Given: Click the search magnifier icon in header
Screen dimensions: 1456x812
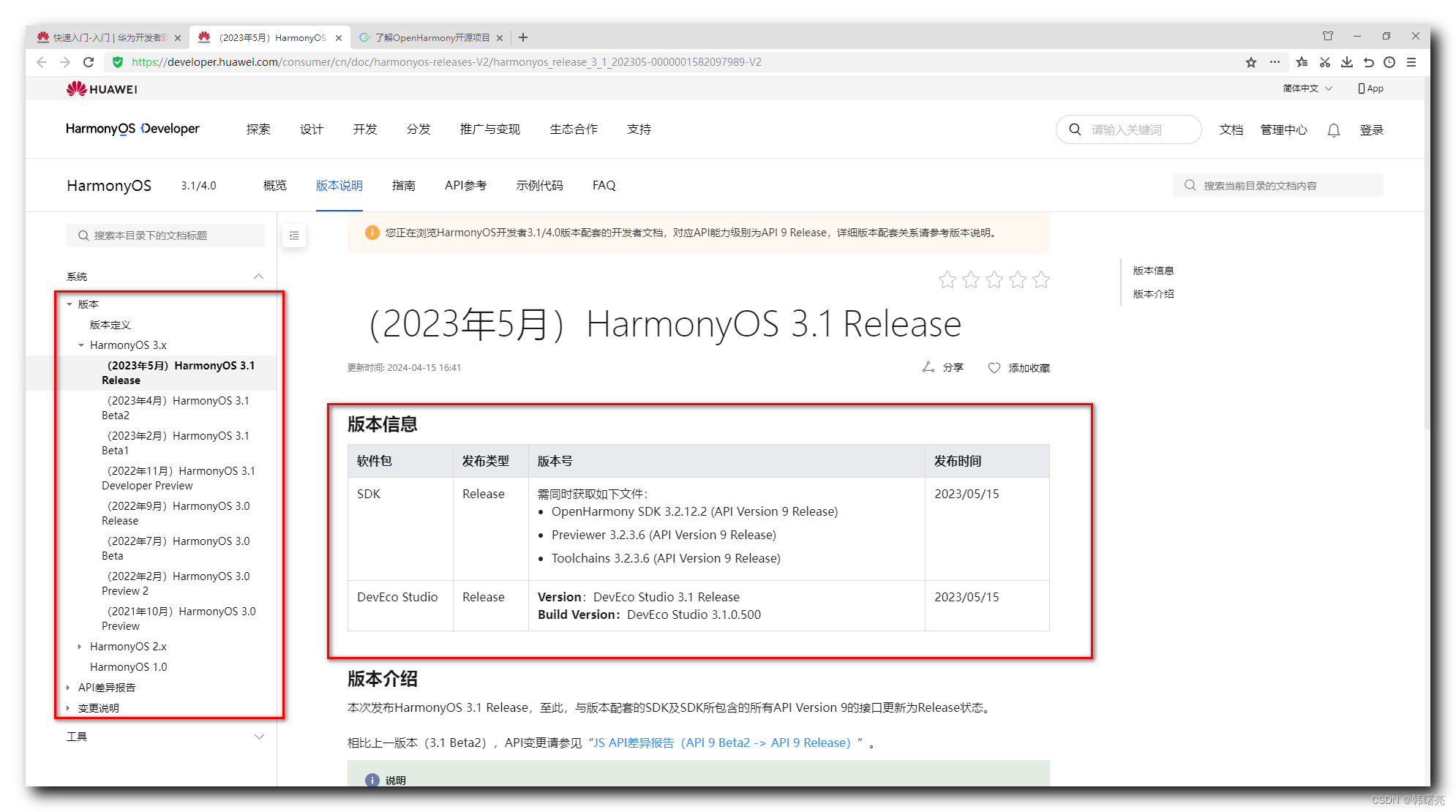Looking at the screenshot, I should (1075, 129).
